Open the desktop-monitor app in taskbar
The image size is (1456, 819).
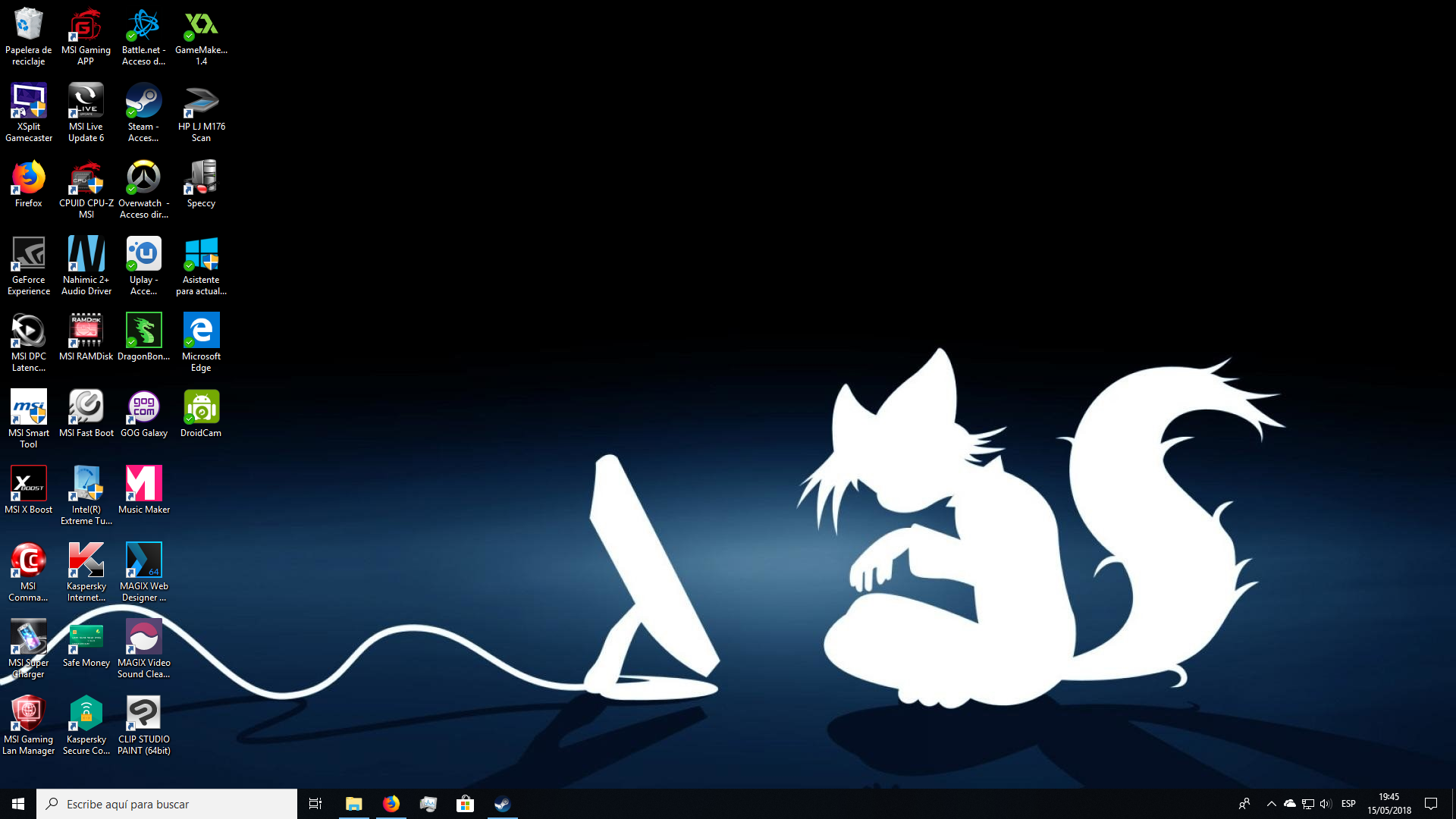pos(428,804)
